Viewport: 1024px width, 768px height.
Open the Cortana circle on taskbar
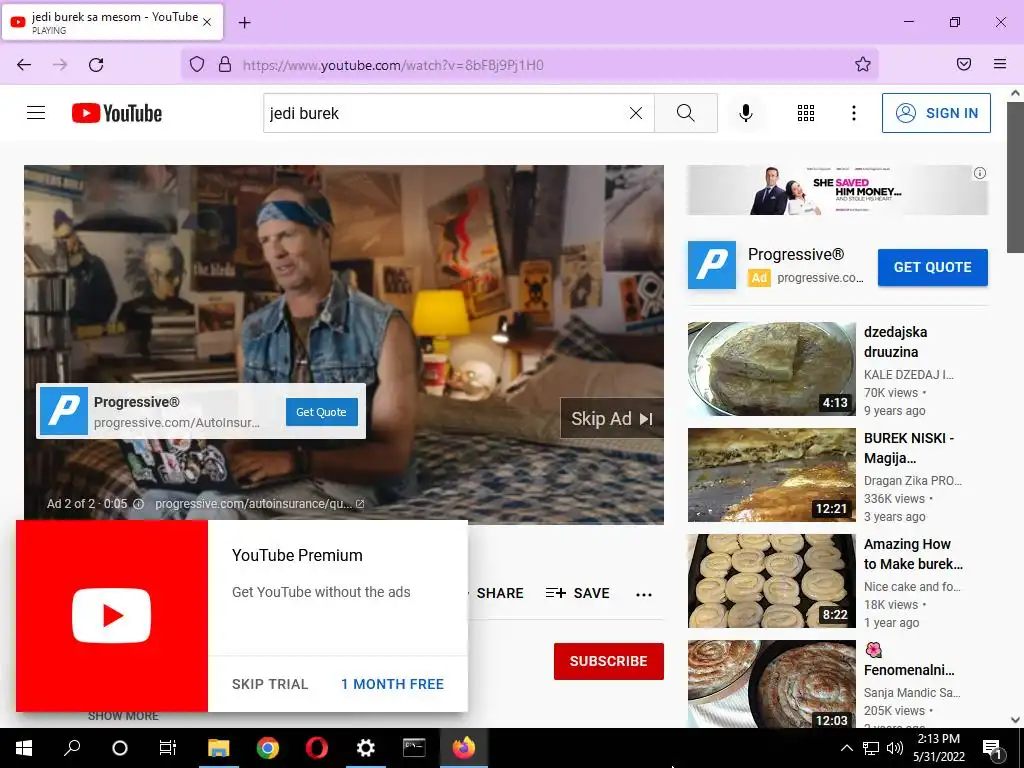(x=120, y=748)
